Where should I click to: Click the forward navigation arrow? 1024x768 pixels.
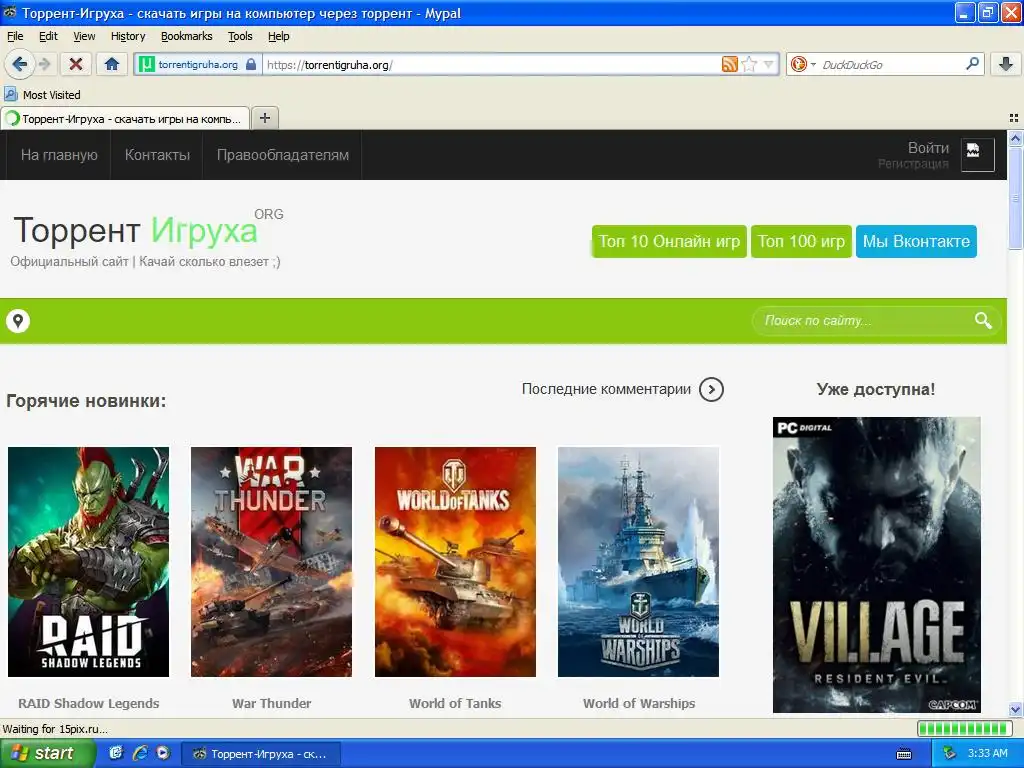coord(44,64)
